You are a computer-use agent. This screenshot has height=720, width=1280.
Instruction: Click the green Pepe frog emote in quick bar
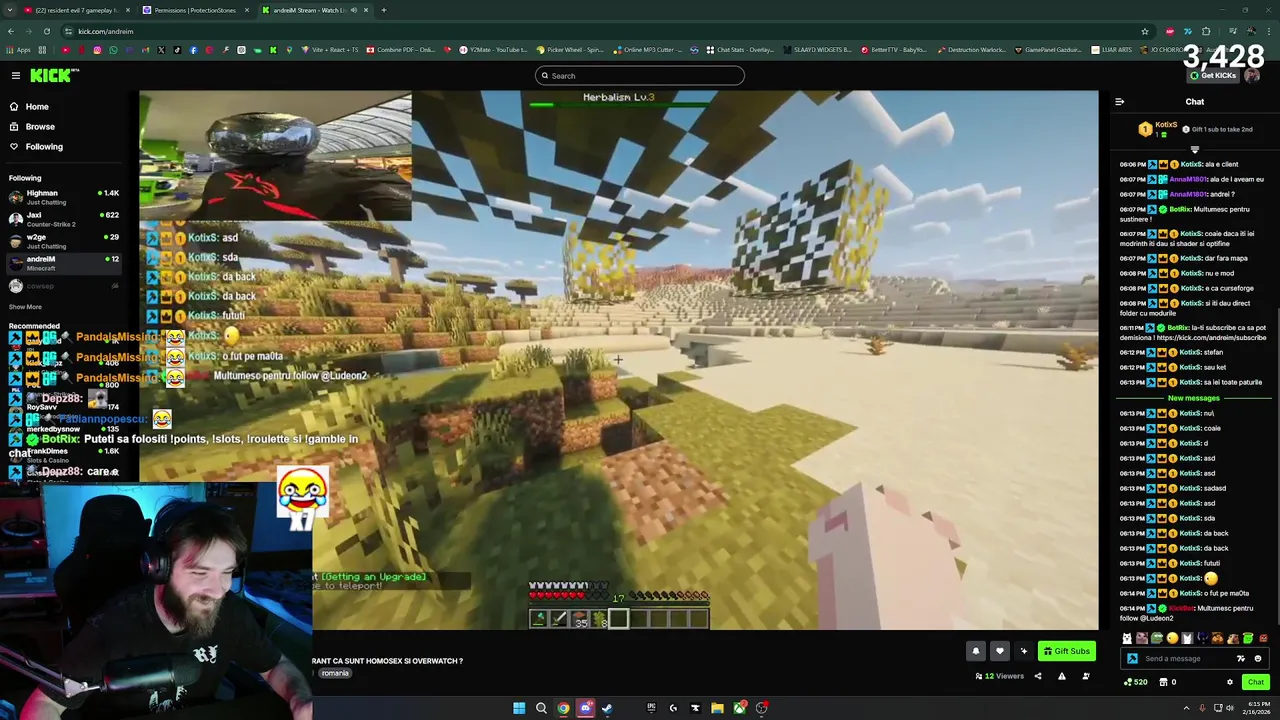[x=1157, y=638]
